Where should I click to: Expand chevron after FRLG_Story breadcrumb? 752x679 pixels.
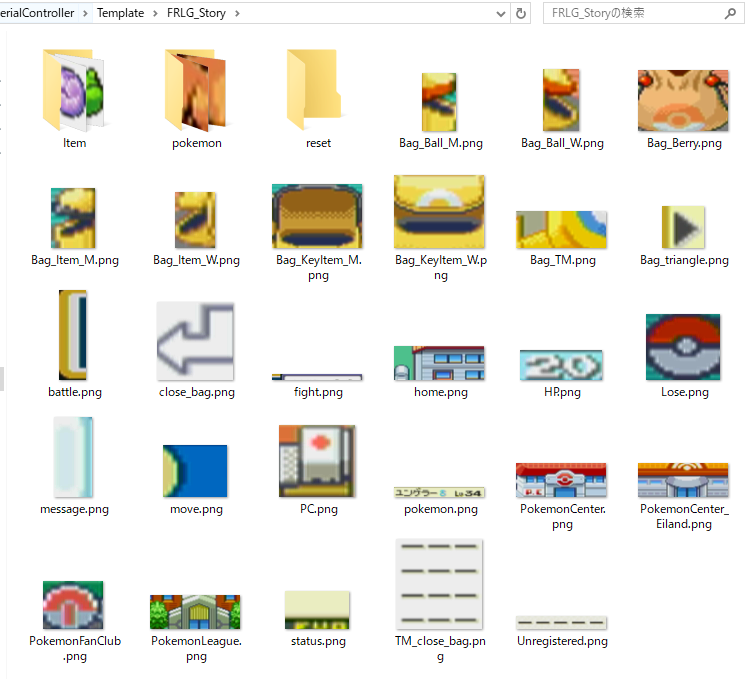(237, 13)
